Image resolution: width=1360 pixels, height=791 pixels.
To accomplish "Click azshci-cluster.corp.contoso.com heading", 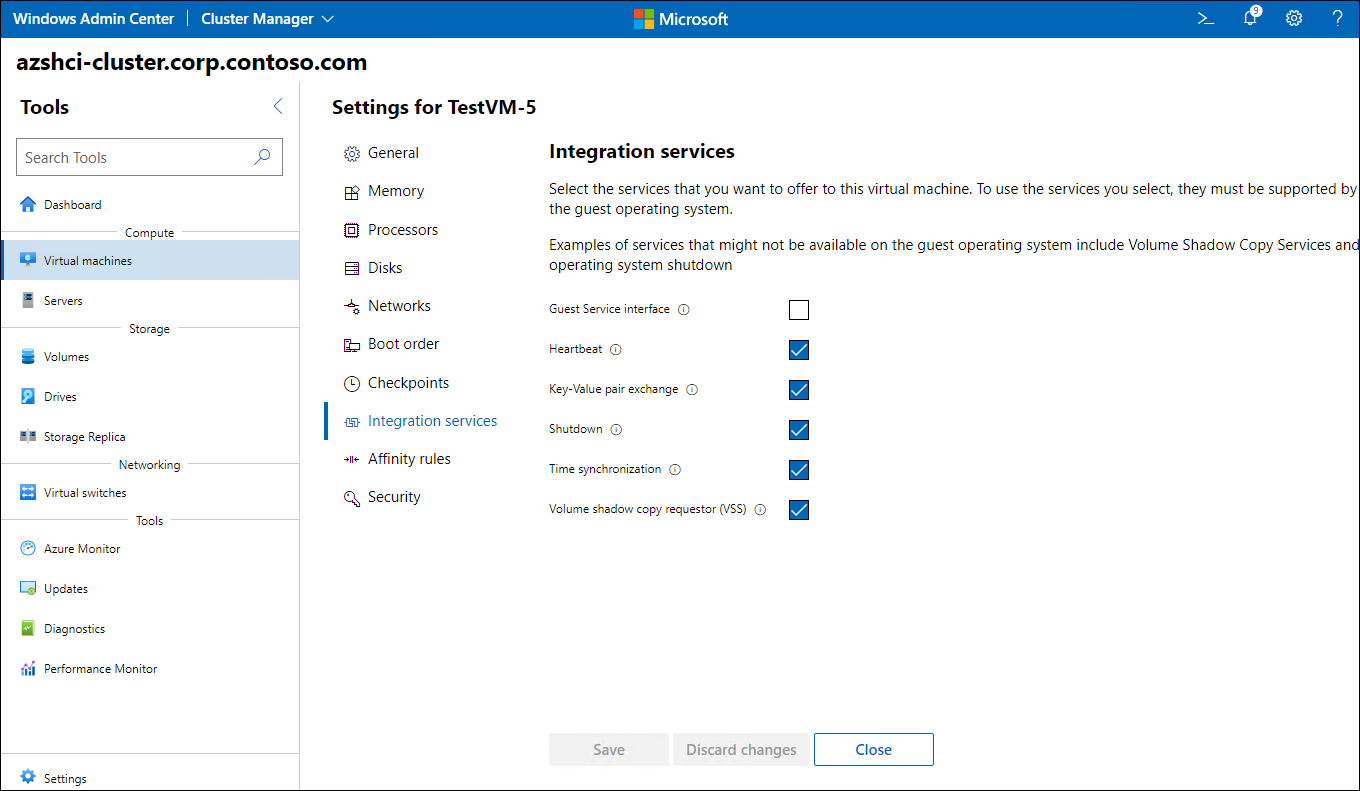I will (x=192, y=62).
